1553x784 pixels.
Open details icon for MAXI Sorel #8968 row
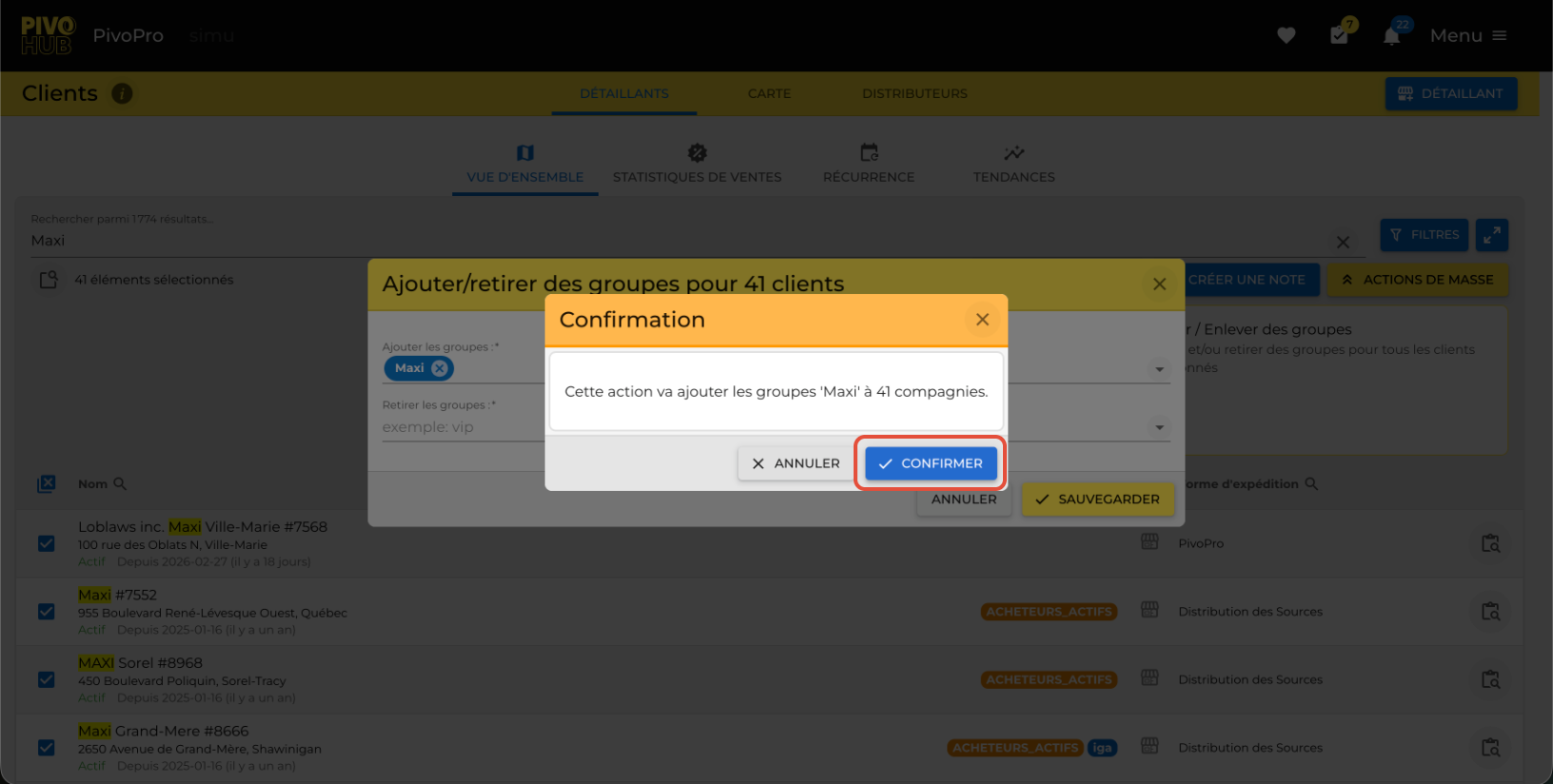pos(1490,679)
